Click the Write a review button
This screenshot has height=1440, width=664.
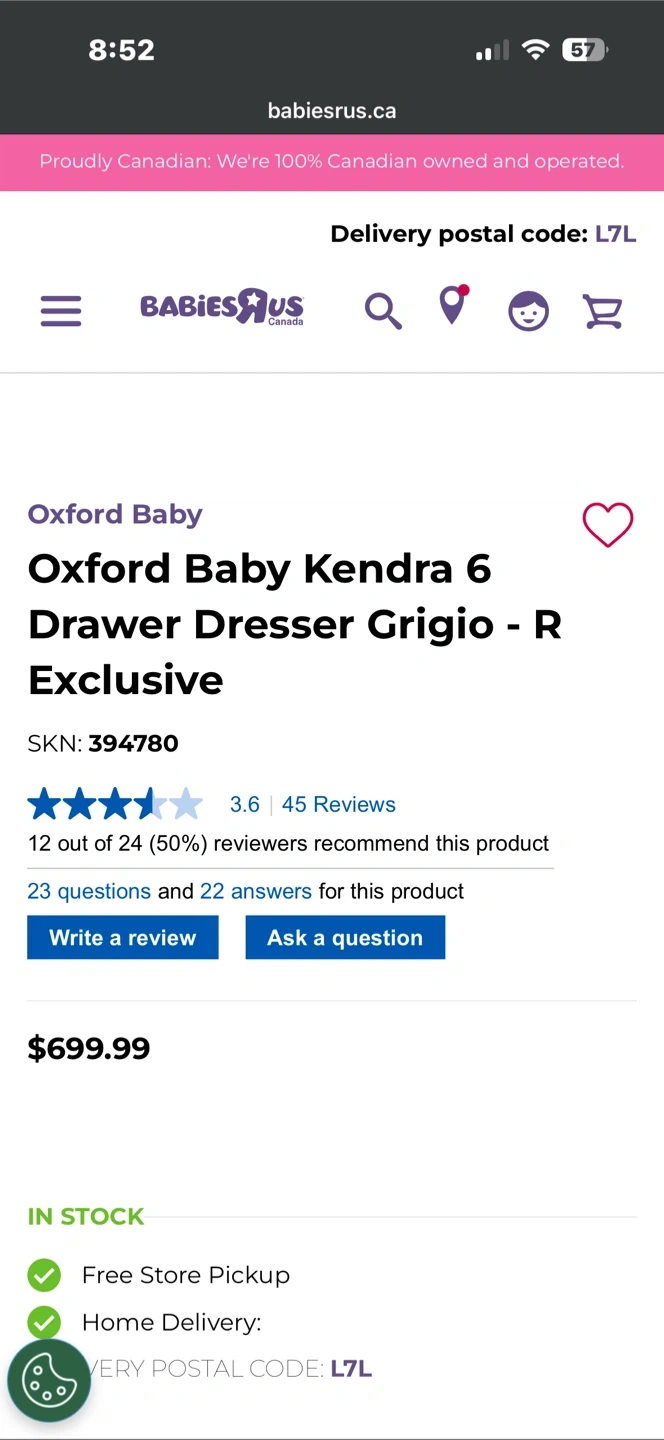pyautogui.click(x=123, y=938)
